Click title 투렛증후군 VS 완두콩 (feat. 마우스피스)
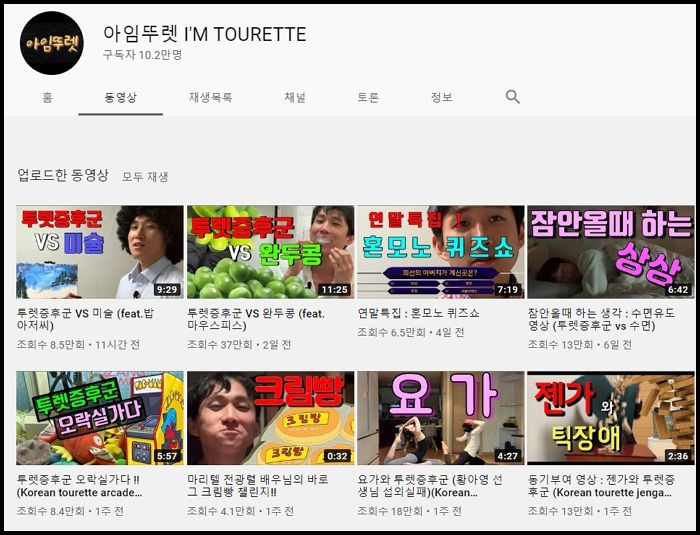The image size is (700, 535). [x=256, y=319]
